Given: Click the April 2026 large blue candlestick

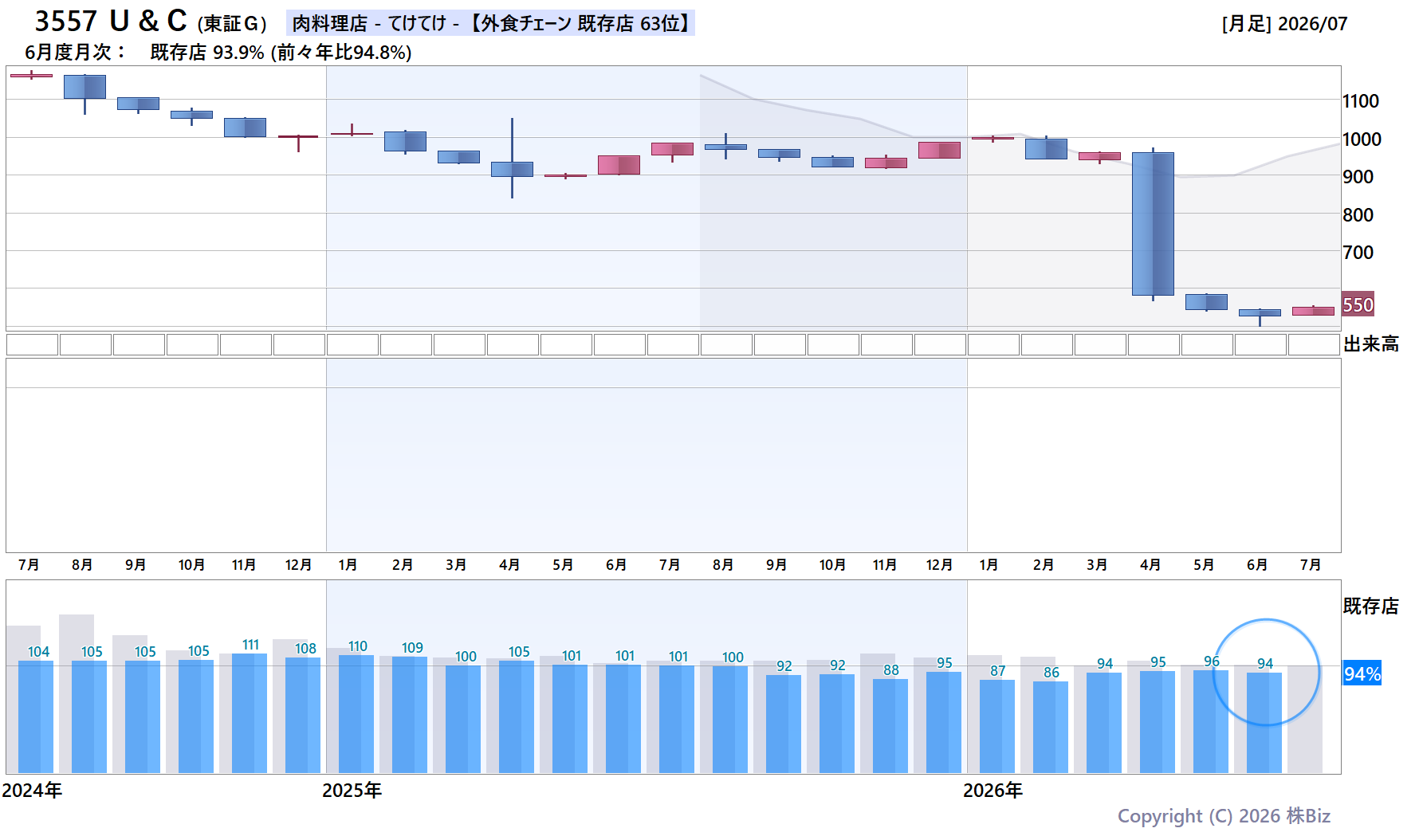Looking at the screenshot, I should pos(1153,224).
